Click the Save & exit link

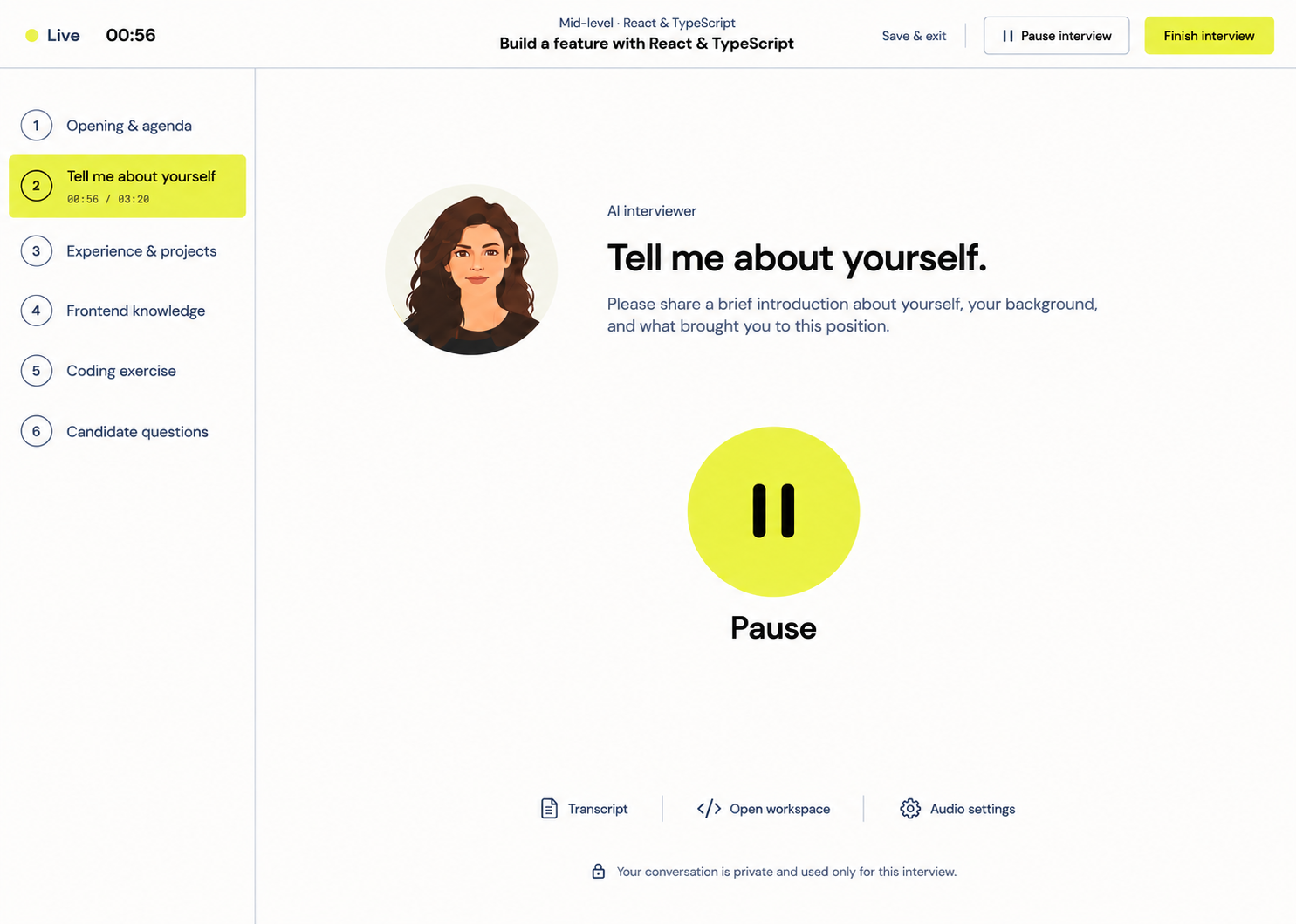(x=914, y=36)
